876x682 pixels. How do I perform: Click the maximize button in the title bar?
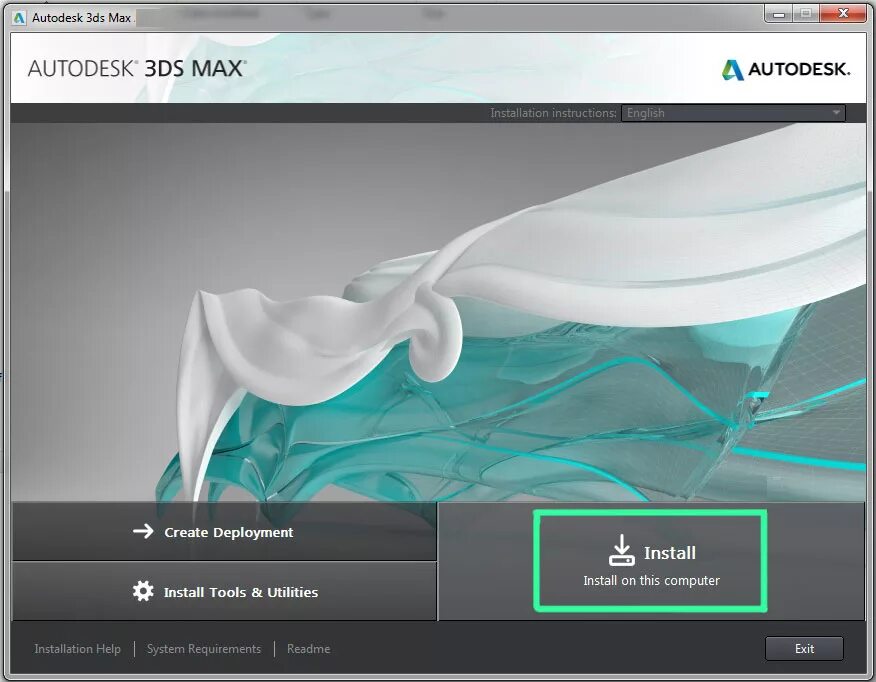pos(806,13)
